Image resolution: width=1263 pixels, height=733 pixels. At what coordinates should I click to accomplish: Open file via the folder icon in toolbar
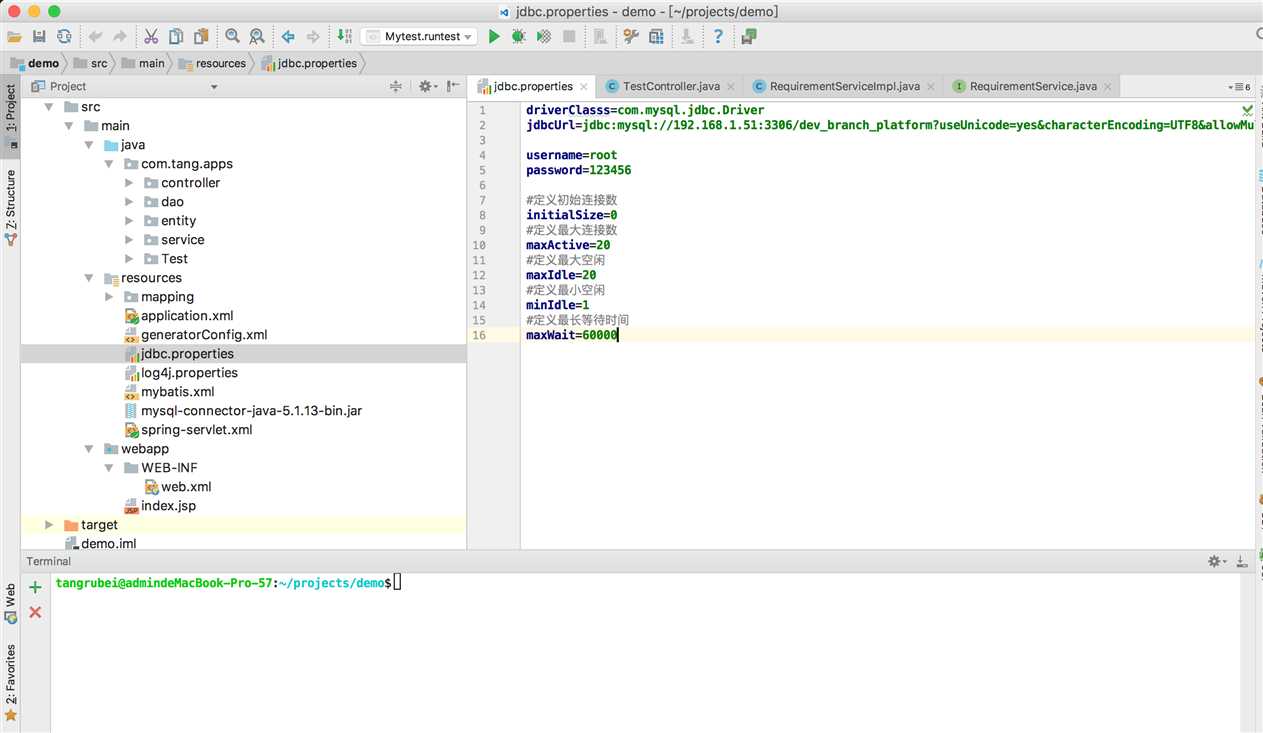(x=15, y=36)
